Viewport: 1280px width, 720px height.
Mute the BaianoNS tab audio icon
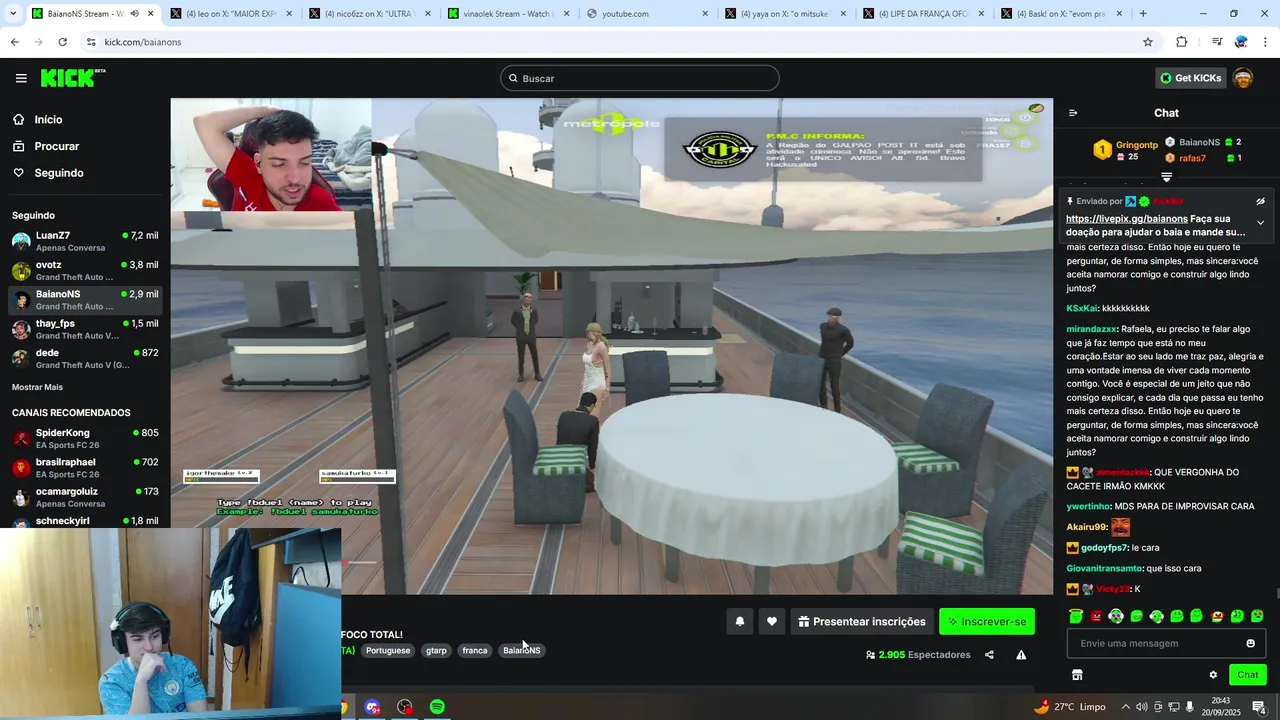134,14
